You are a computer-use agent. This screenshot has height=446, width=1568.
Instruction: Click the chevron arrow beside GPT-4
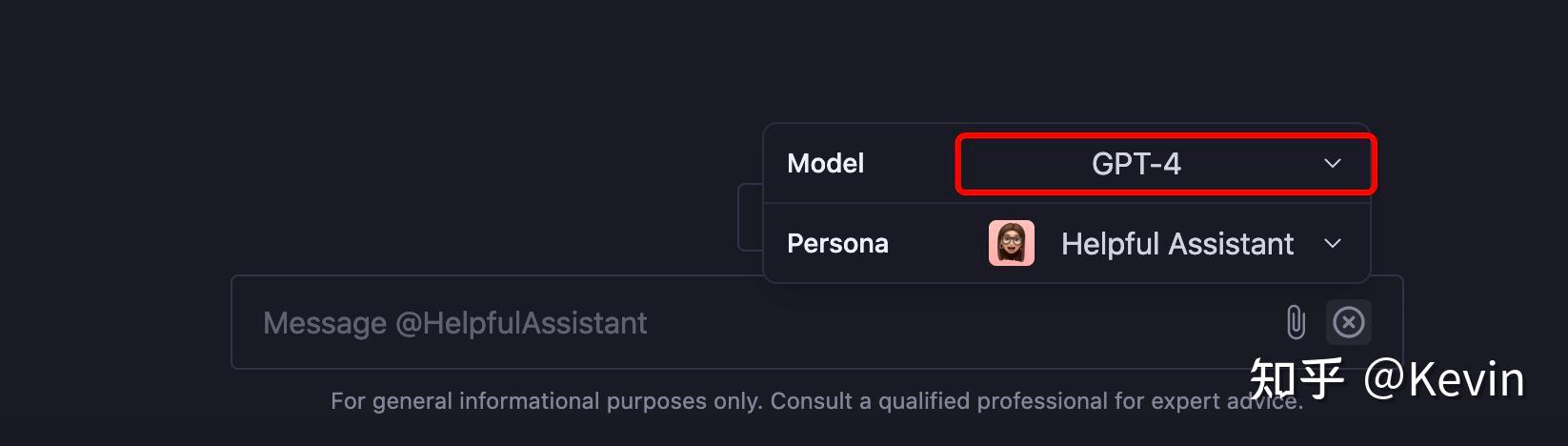point(1332,164)
